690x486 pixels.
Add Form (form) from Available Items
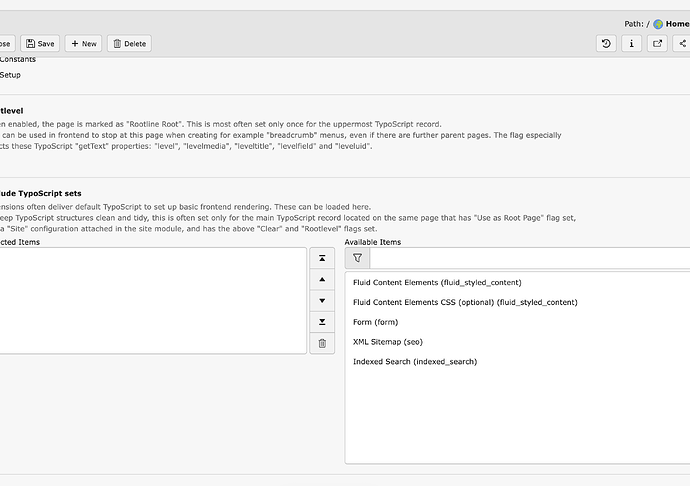click(375, 322)
